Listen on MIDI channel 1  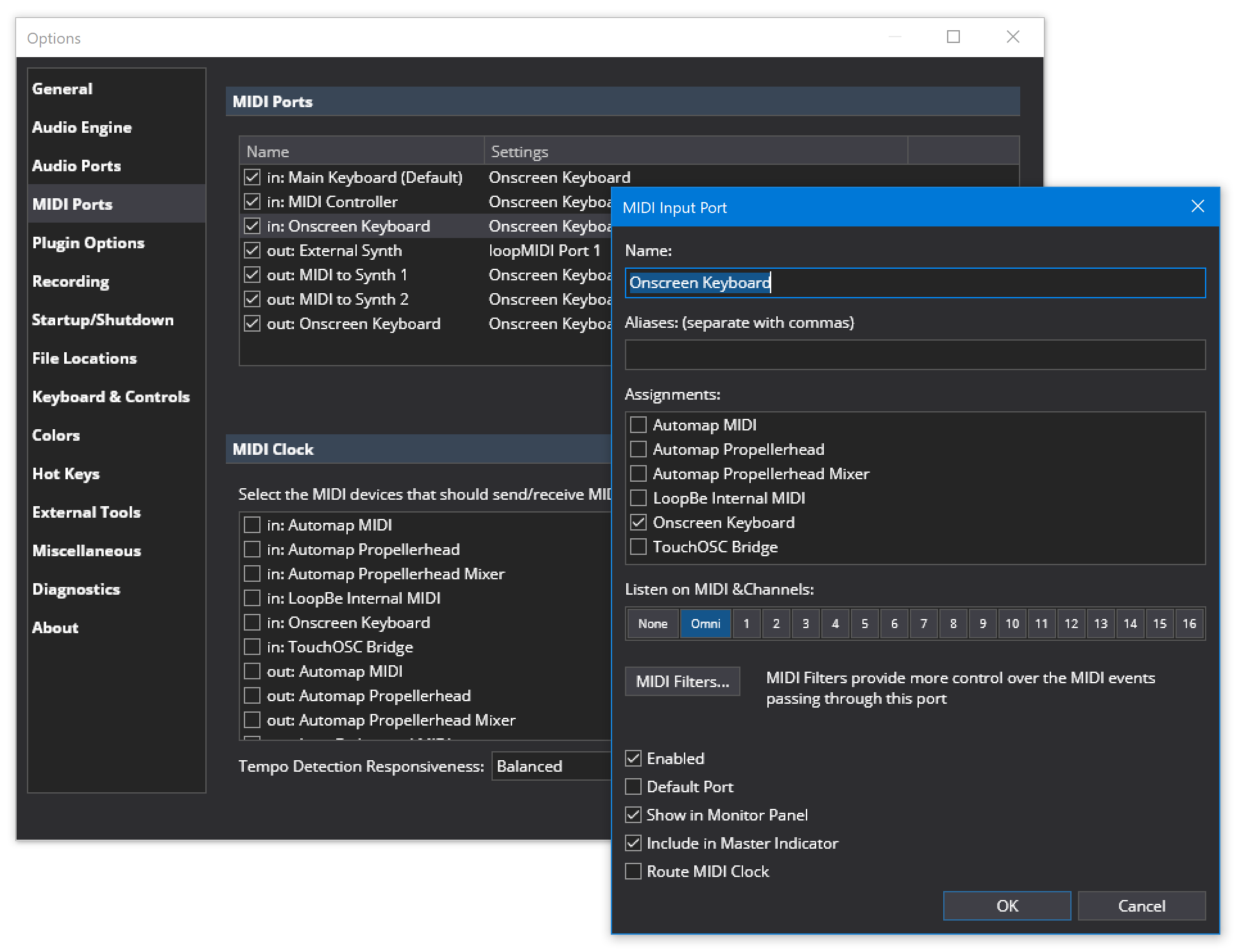point(746,624)
